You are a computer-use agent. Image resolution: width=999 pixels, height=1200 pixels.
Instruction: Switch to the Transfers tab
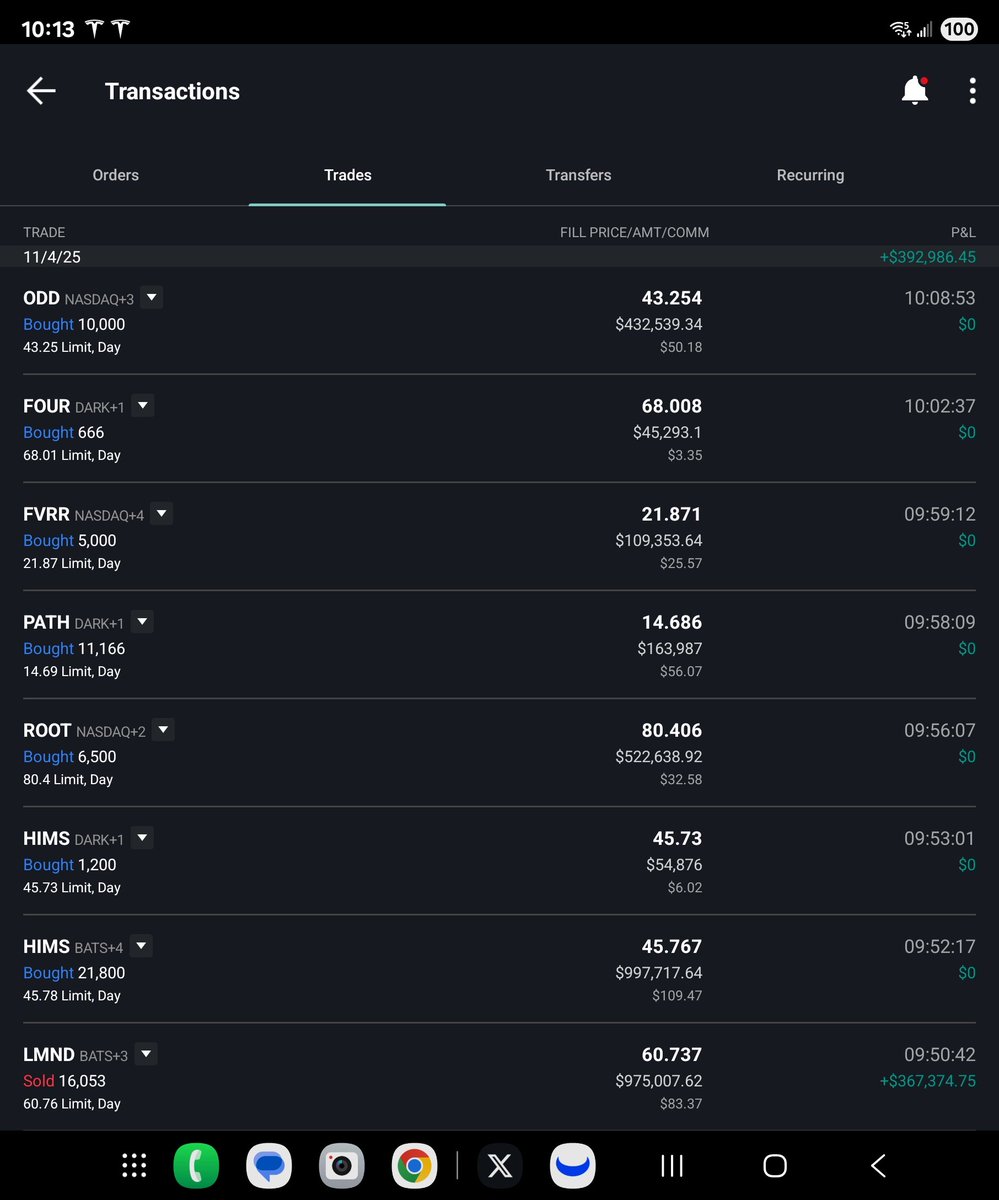pyautogui.click(x=579, y=175)
